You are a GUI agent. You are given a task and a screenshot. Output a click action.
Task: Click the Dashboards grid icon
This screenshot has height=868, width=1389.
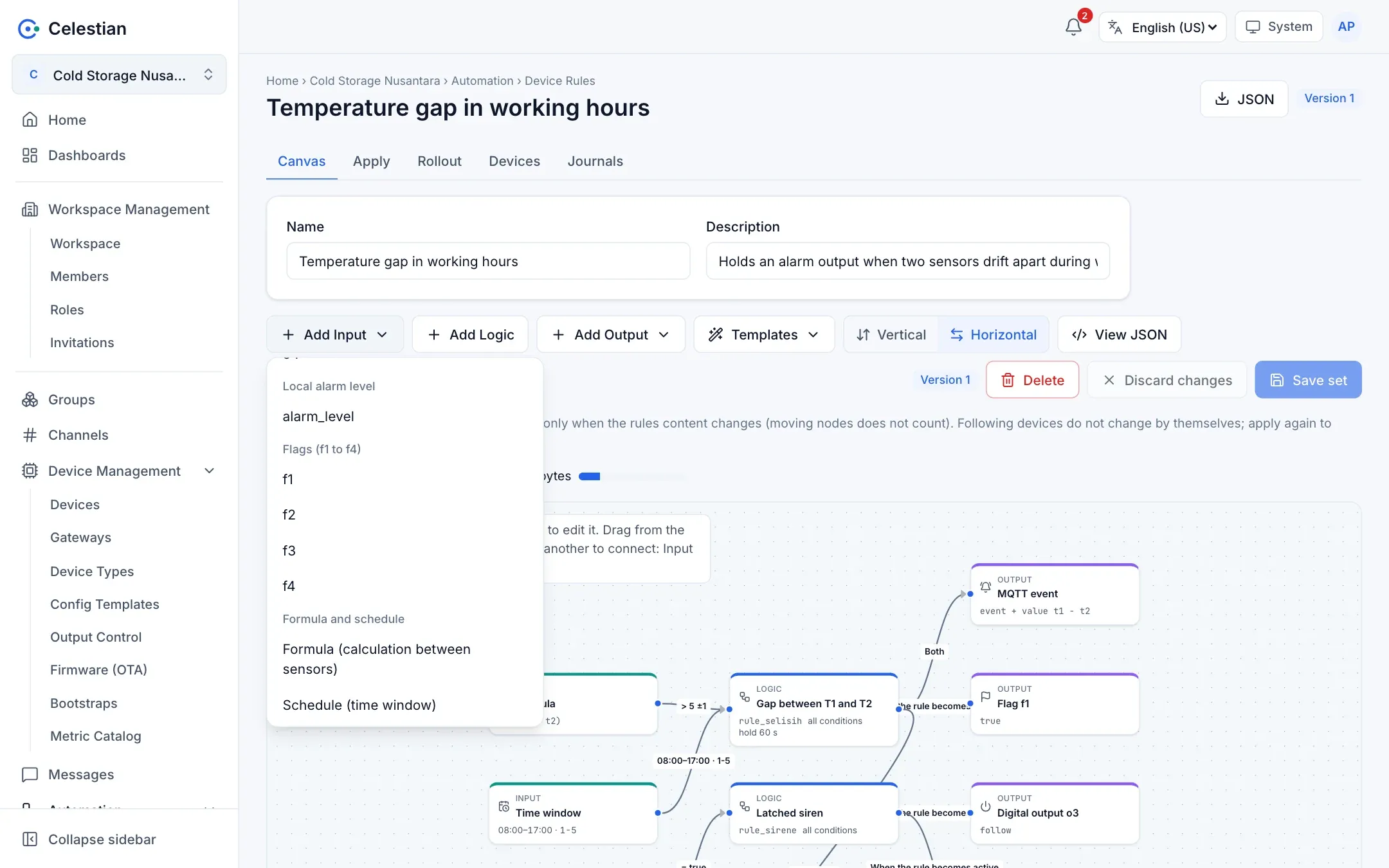coord(30,155)
